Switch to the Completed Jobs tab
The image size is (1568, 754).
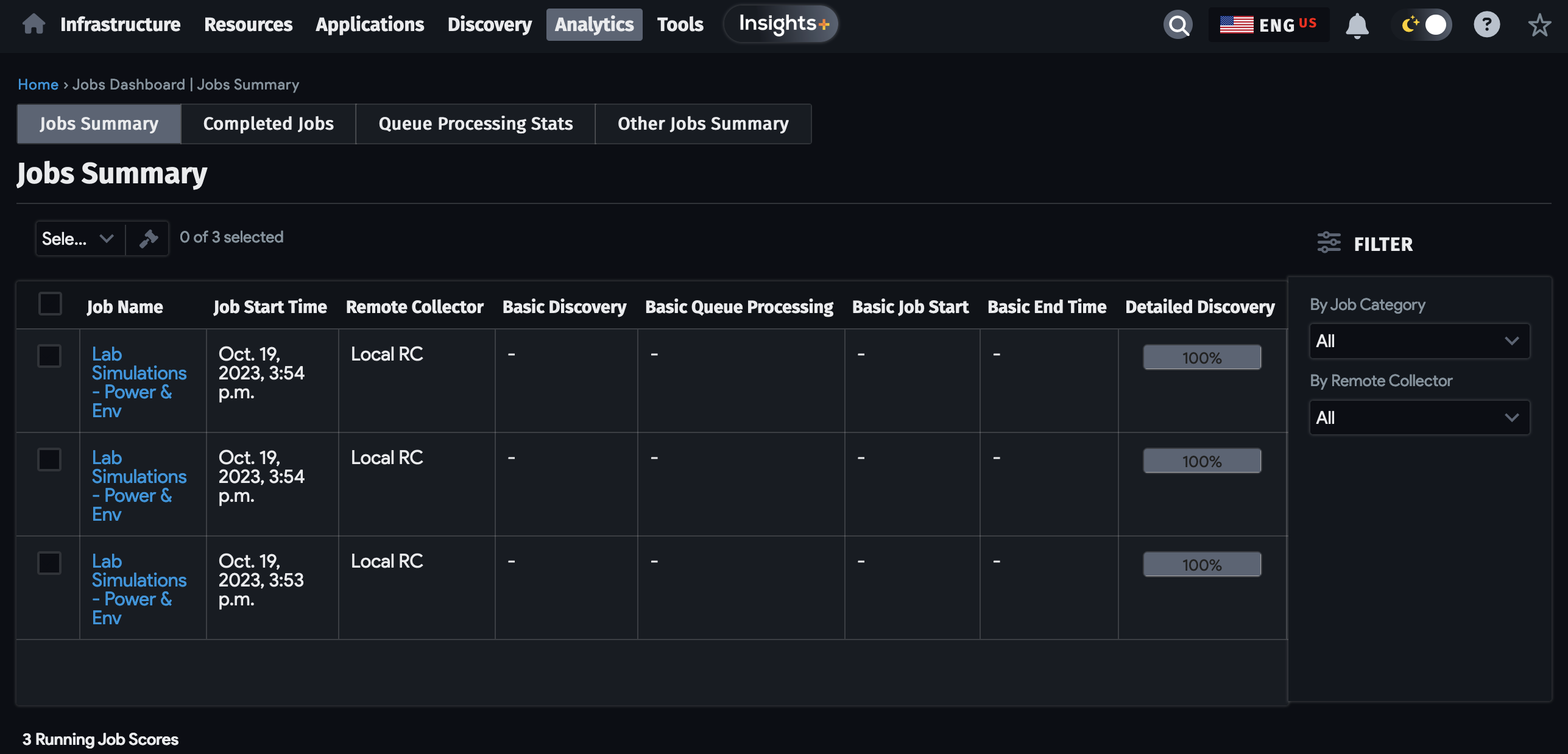[x=268, y=124]
